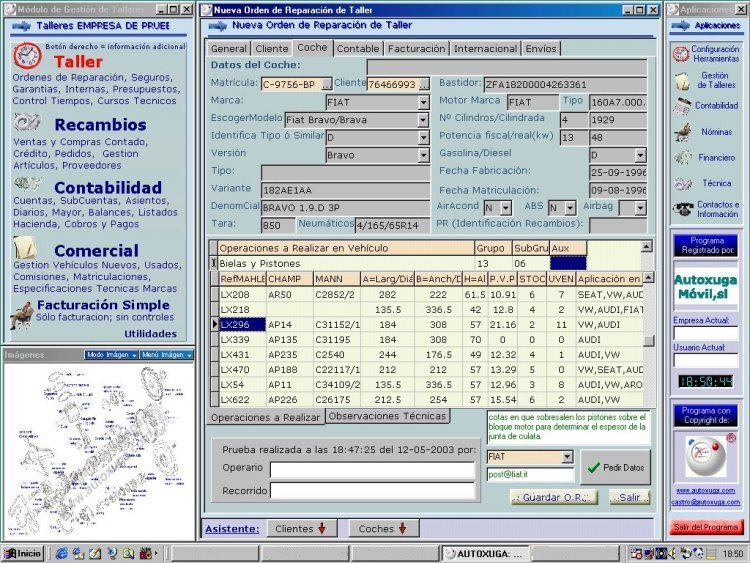The image size is (750, 563).
Task: Click the Coches assistant button
Action: (x=384, y=529)
